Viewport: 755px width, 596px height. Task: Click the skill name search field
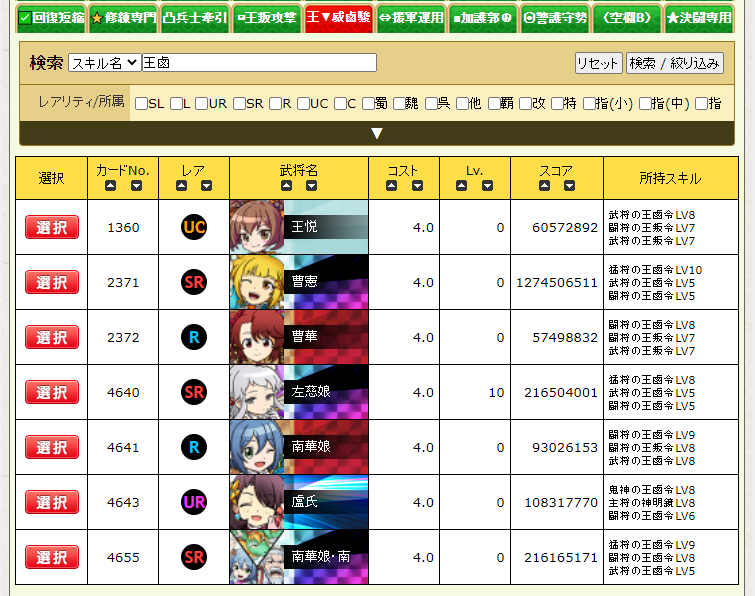tap(259, 63)
